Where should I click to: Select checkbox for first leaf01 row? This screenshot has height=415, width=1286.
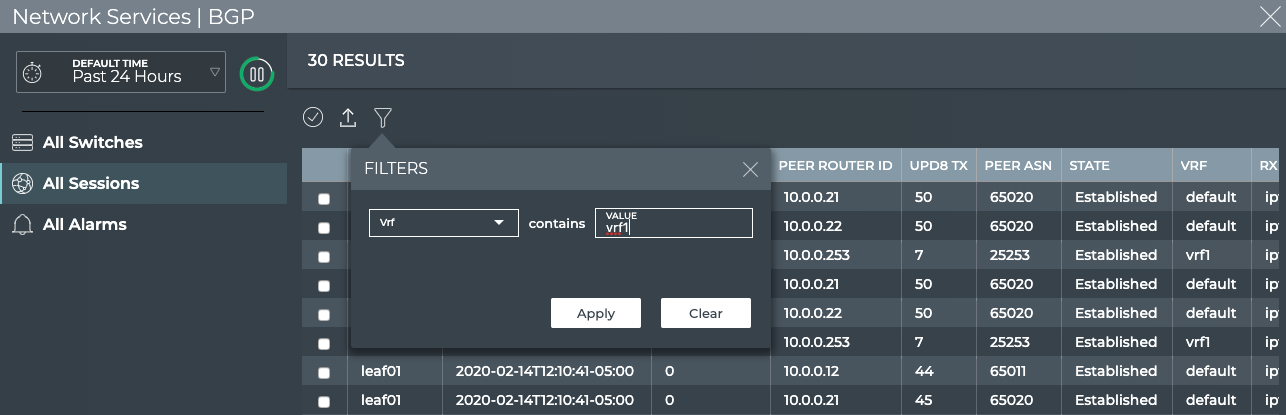324,373
